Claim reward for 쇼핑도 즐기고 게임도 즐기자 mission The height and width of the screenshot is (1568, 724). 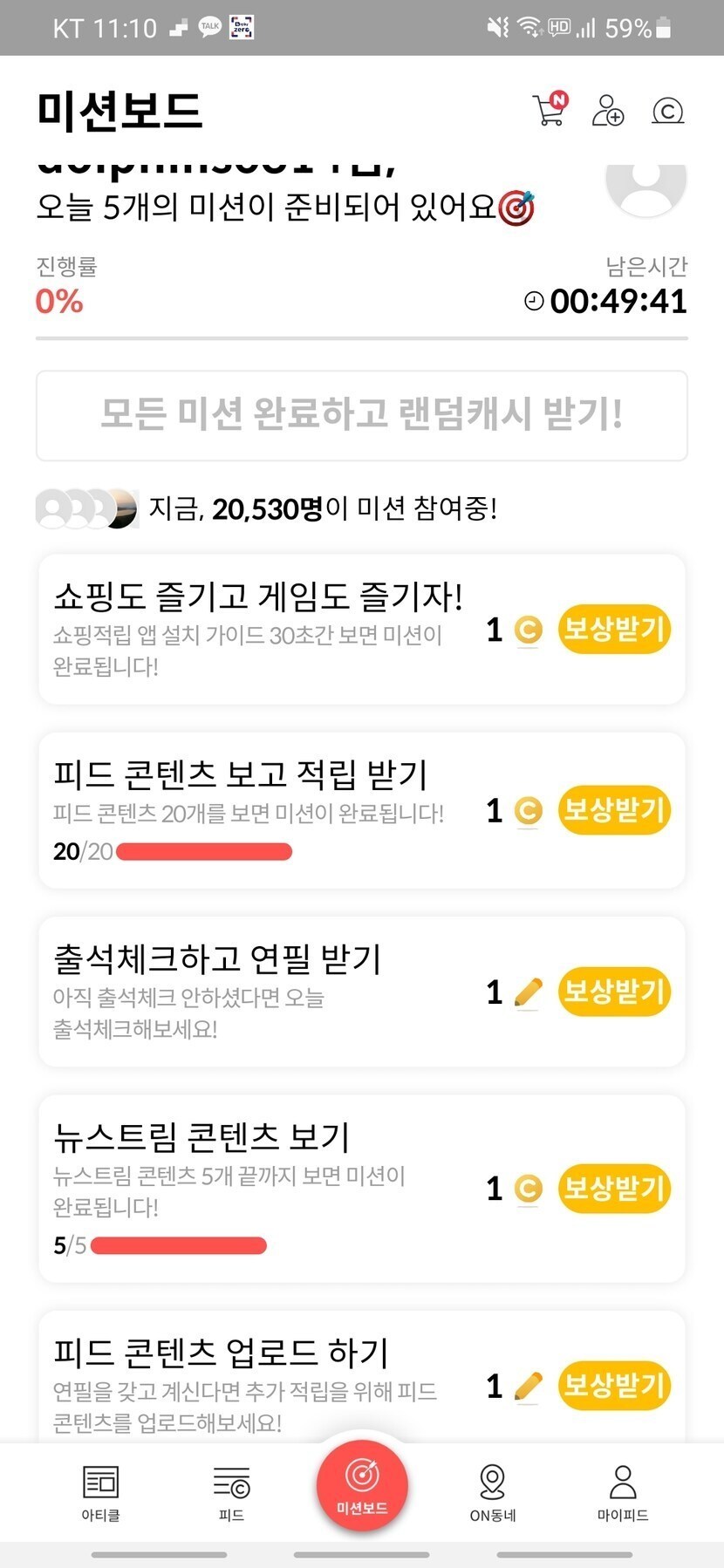[x=614, y=629]
